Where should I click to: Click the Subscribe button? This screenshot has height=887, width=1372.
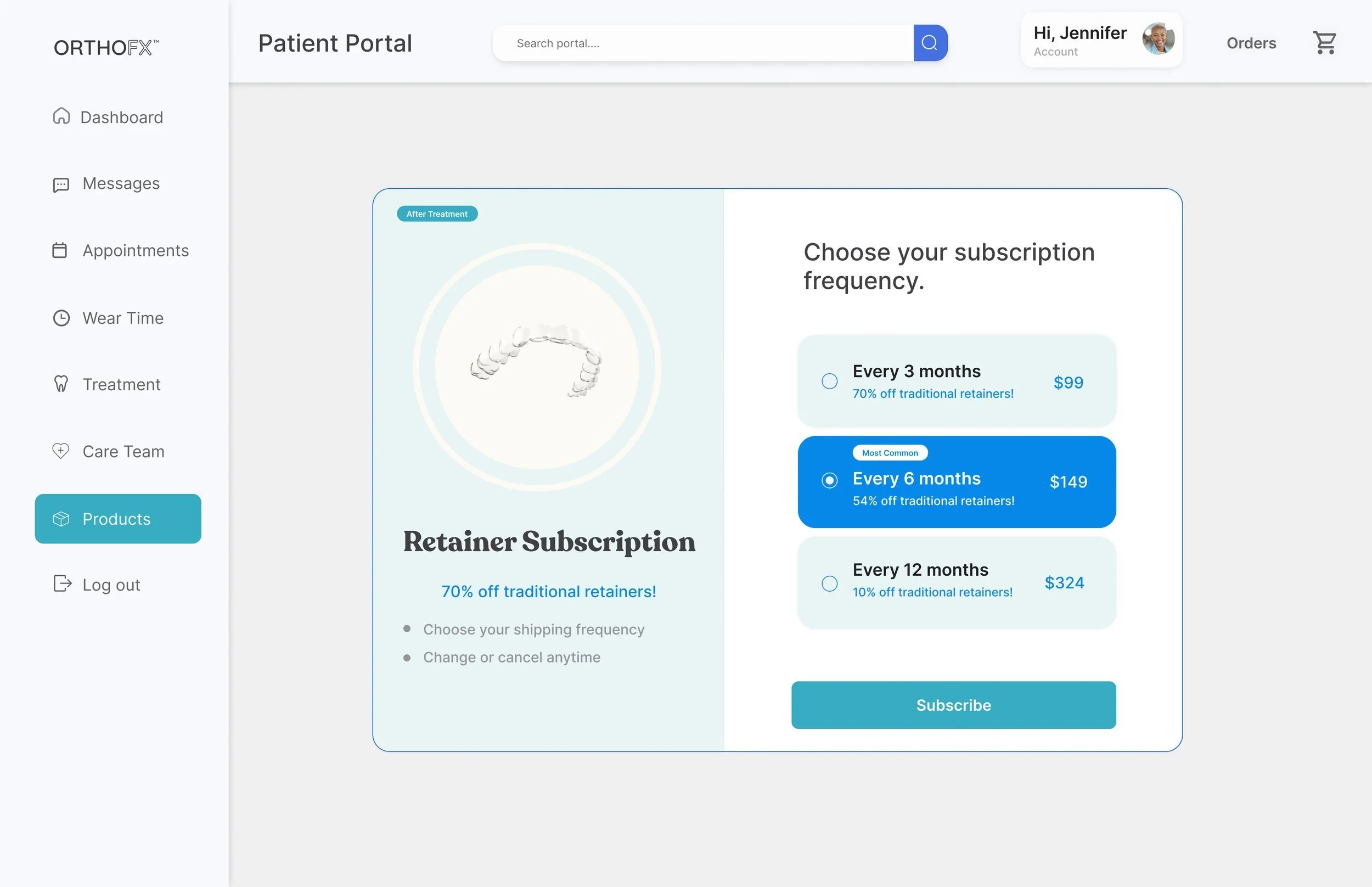953,705
